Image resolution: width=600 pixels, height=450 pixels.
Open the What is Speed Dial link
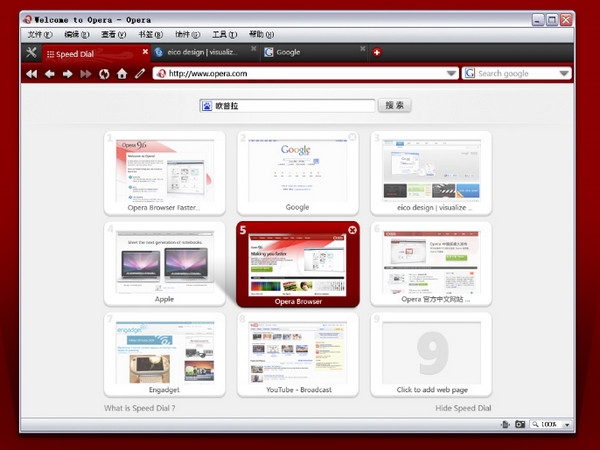pos(140,408)
